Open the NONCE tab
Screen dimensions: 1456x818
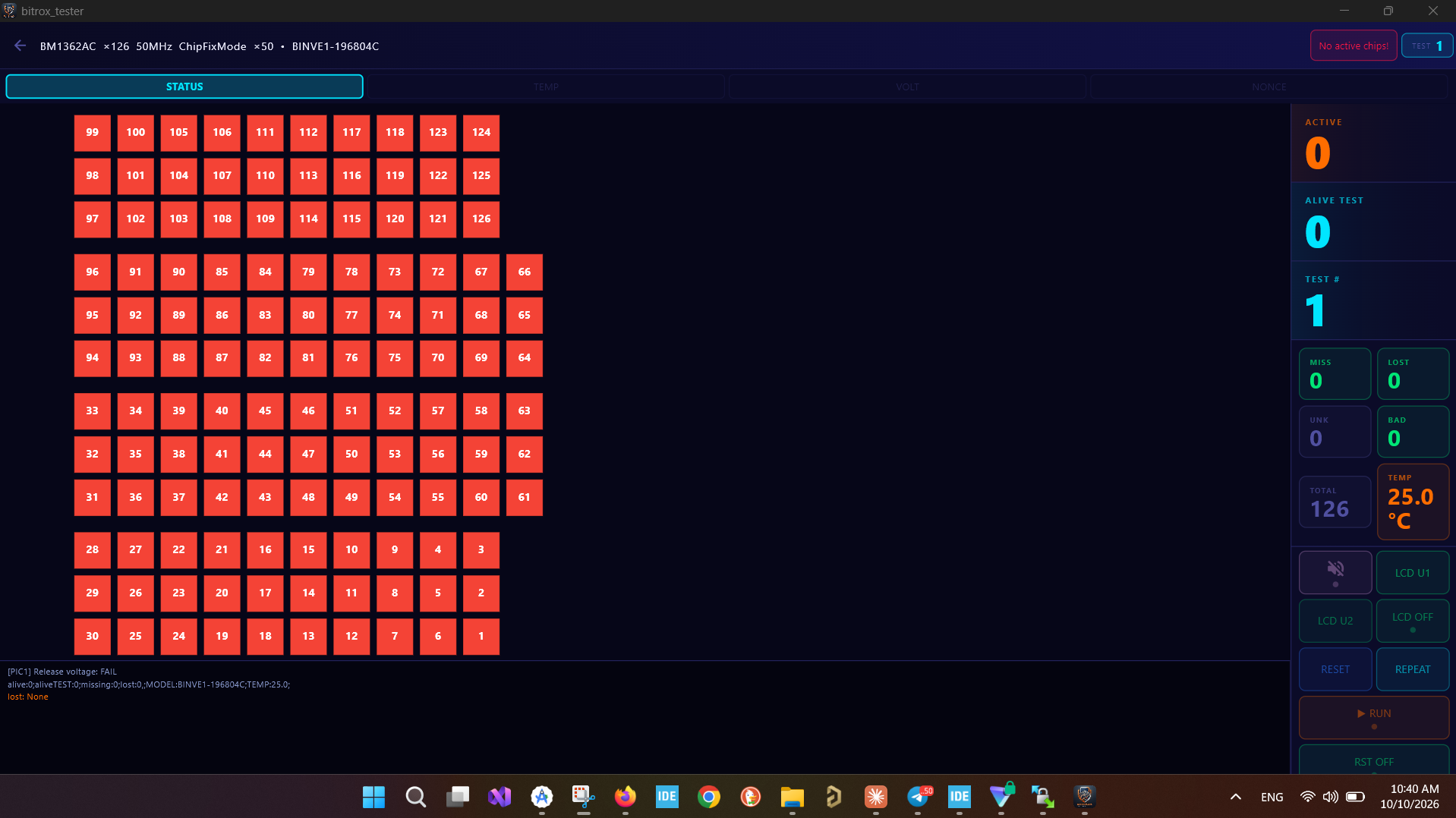pyautogui.click(x=1269, y=87)
